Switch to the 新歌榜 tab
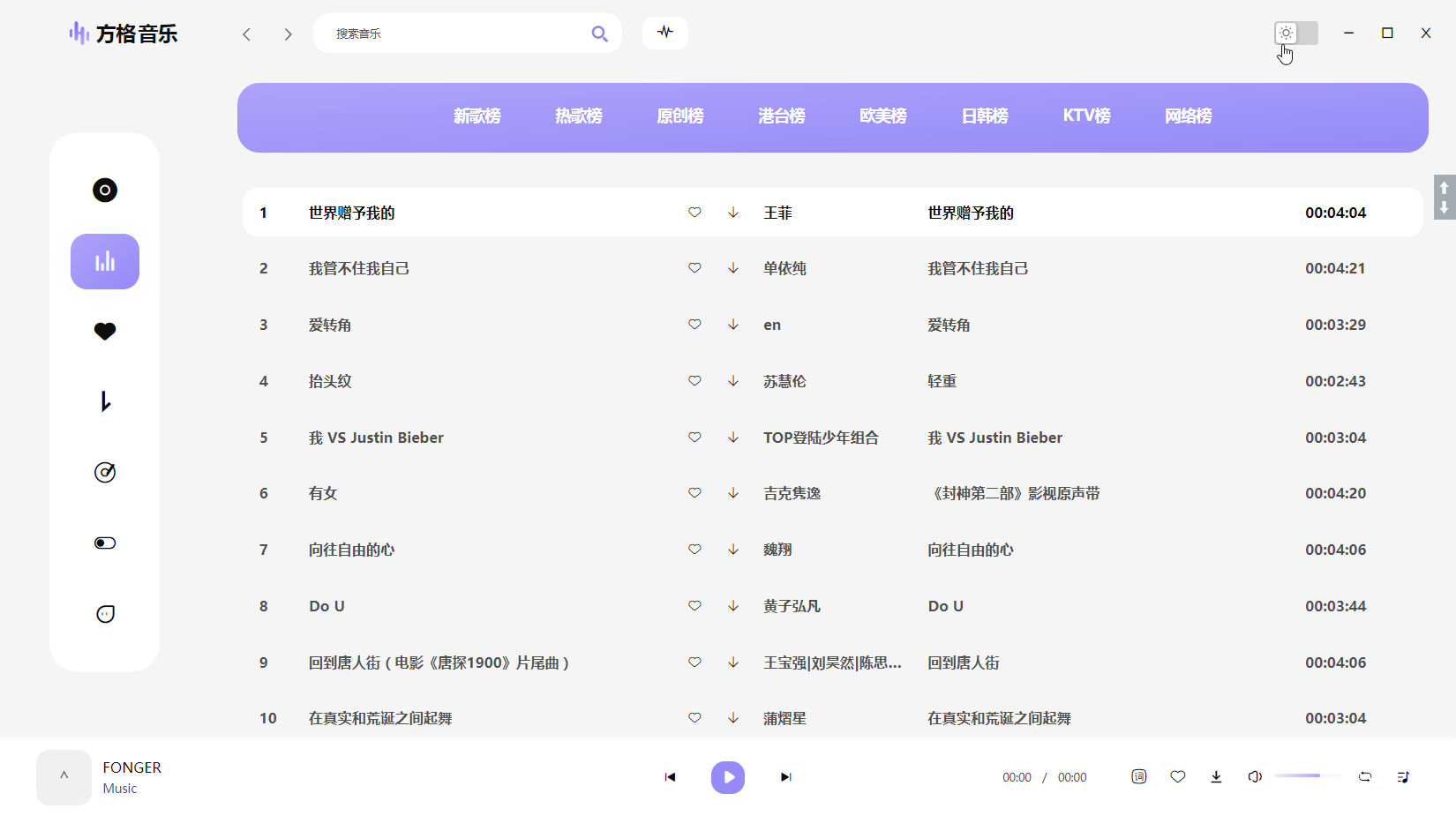The height and width of the screenshot is (816, 1456). pos(477,116)
